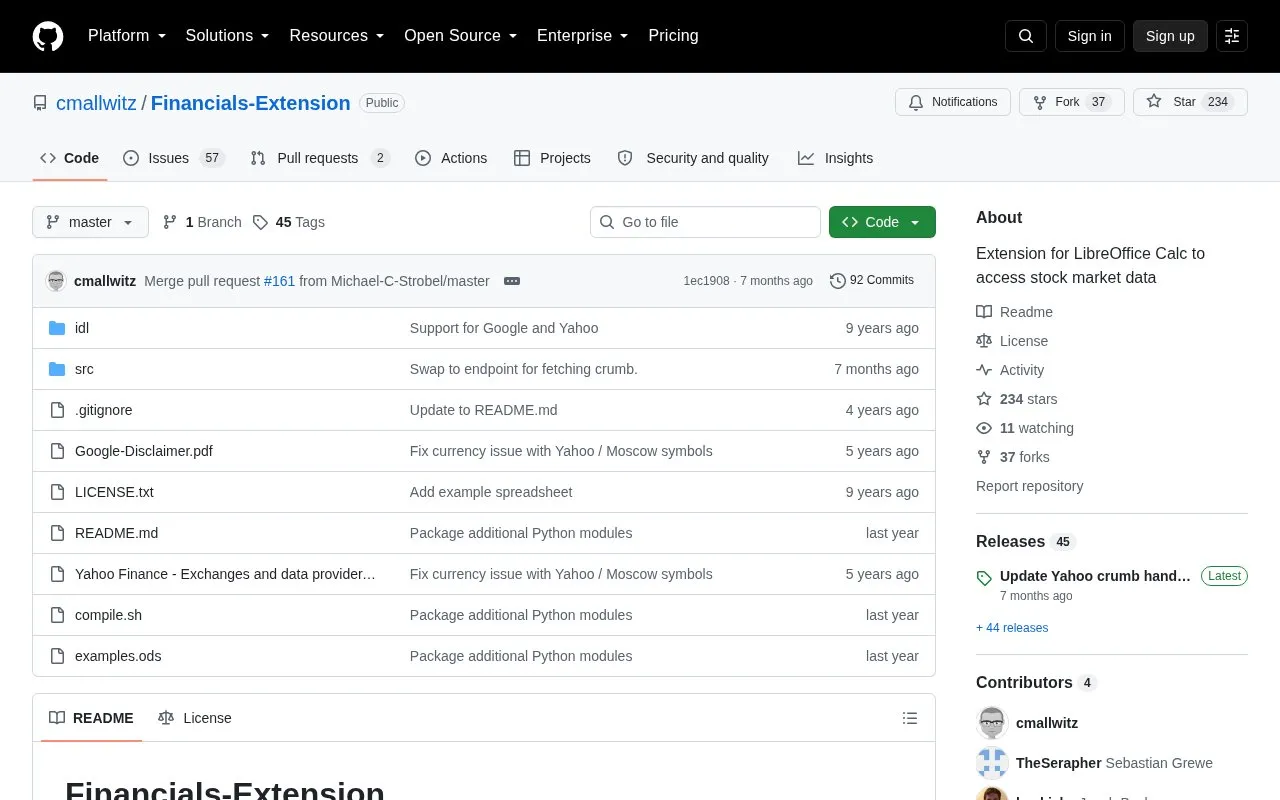Click the Notifications bell button
Screen dimensions: 1280x800
[x=953, y=102]
